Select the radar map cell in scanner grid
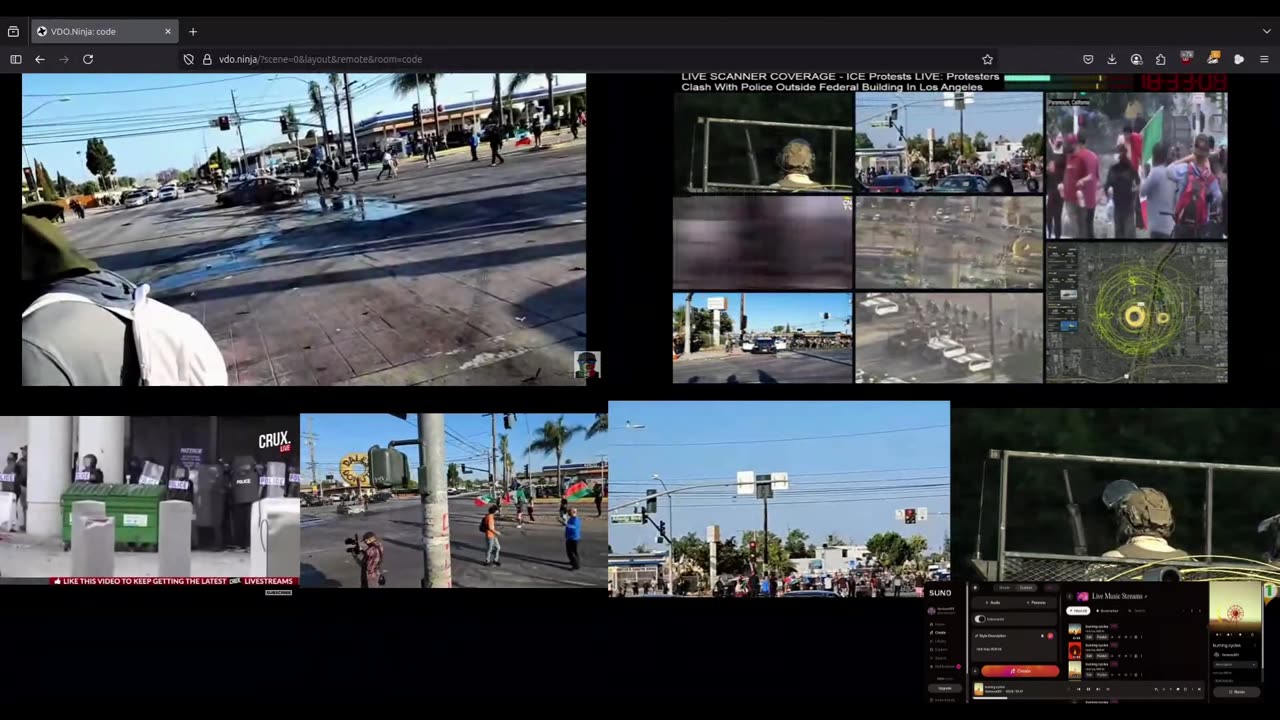The height and width of the screenshot is (720, 1280). point(1136,313)
